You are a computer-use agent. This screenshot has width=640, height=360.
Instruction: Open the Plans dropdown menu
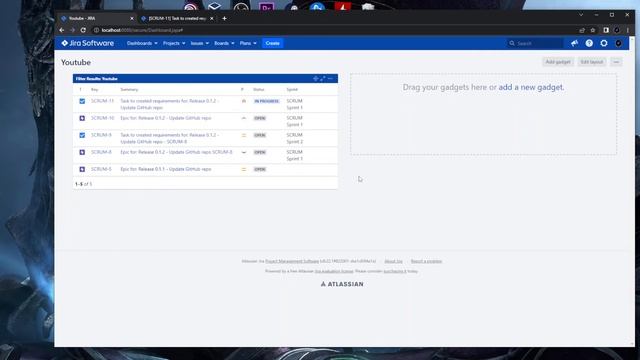point(248,43)
